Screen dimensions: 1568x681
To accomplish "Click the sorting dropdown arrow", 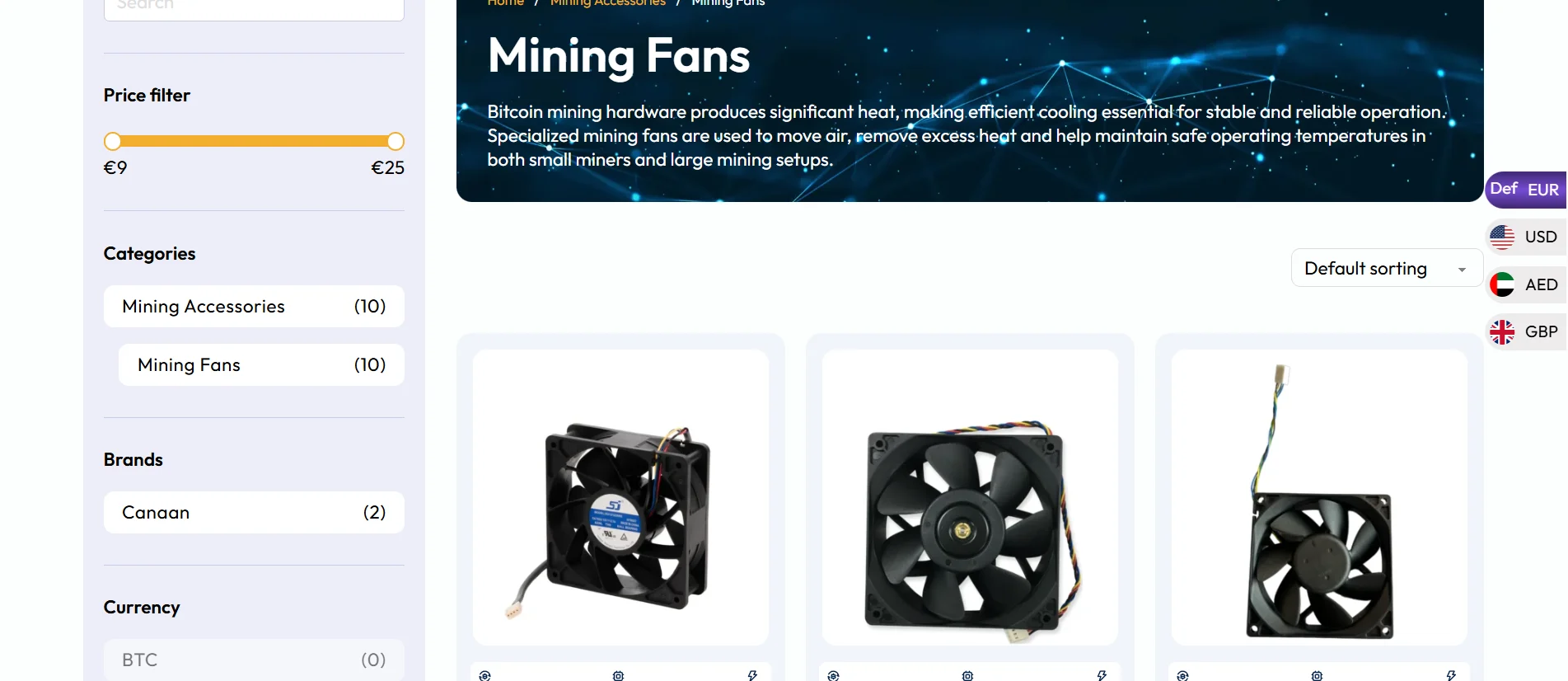I will point(1462,270).
